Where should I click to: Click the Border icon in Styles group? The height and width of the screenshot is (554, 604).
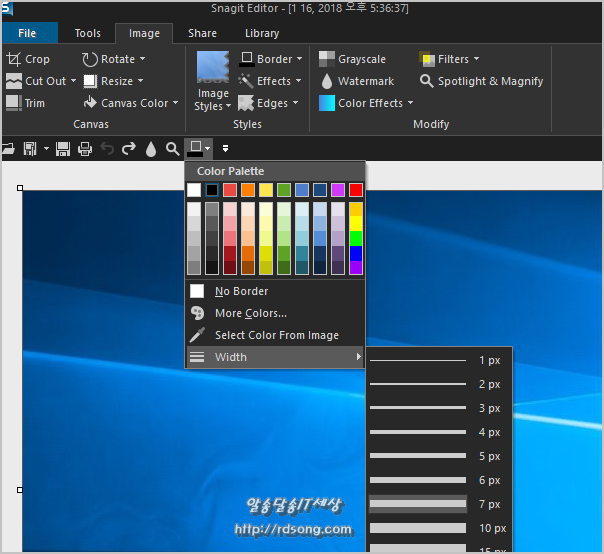(x=247, y=59)
